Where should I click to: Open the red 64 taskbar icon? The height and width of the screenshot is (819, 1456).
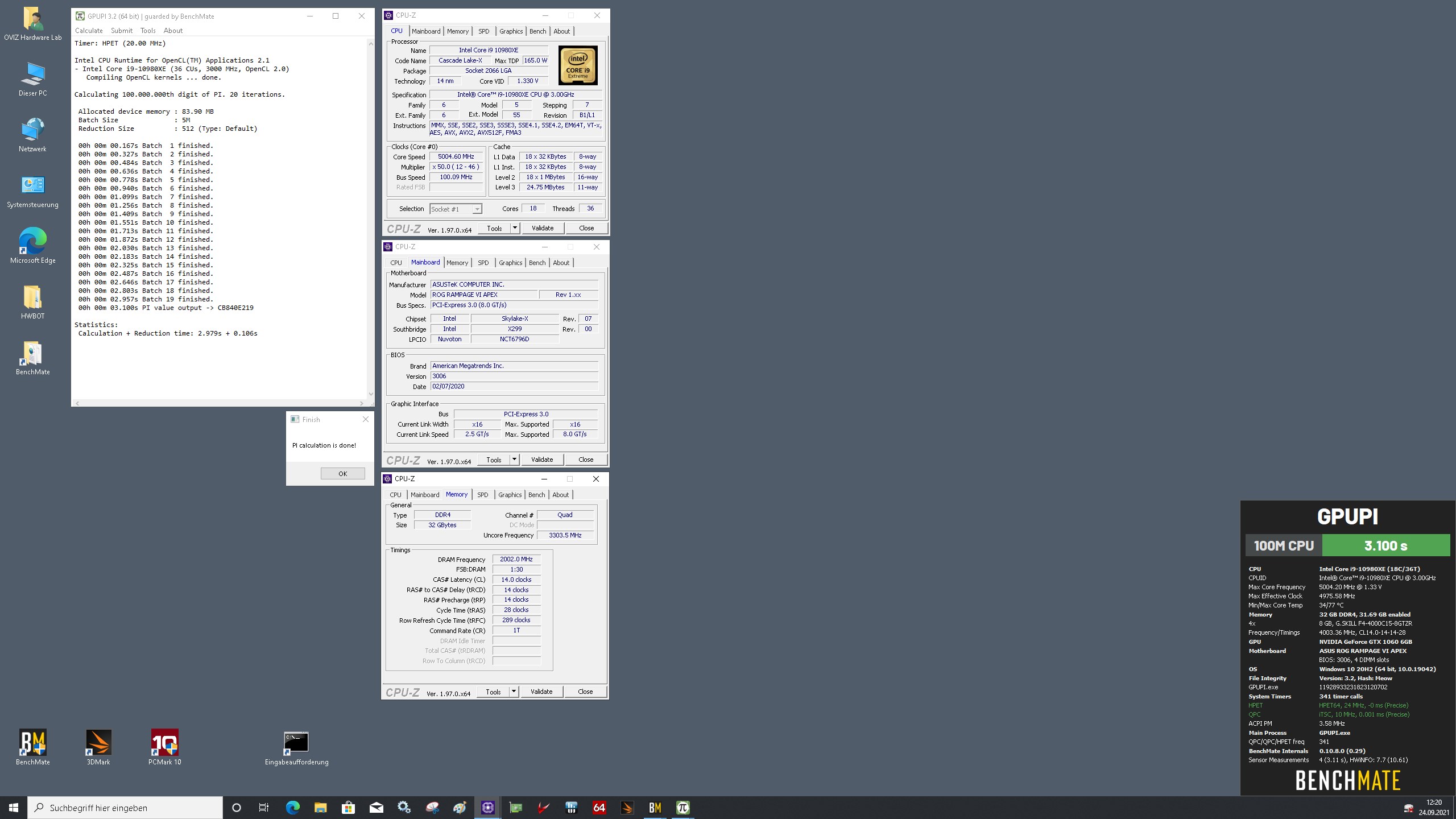tap(599, 808)
